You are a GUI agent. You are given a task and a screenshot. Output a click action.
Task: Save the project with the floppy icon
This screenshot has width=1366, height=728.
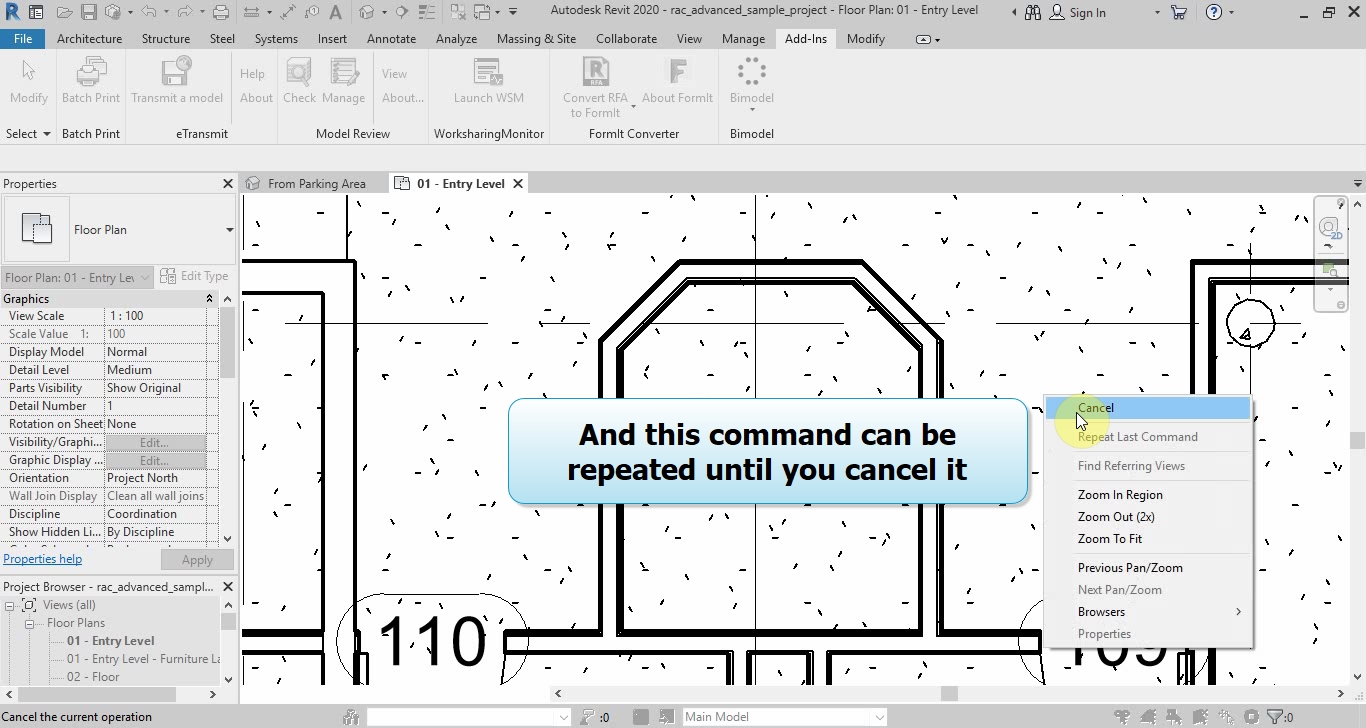pos(88,12)
